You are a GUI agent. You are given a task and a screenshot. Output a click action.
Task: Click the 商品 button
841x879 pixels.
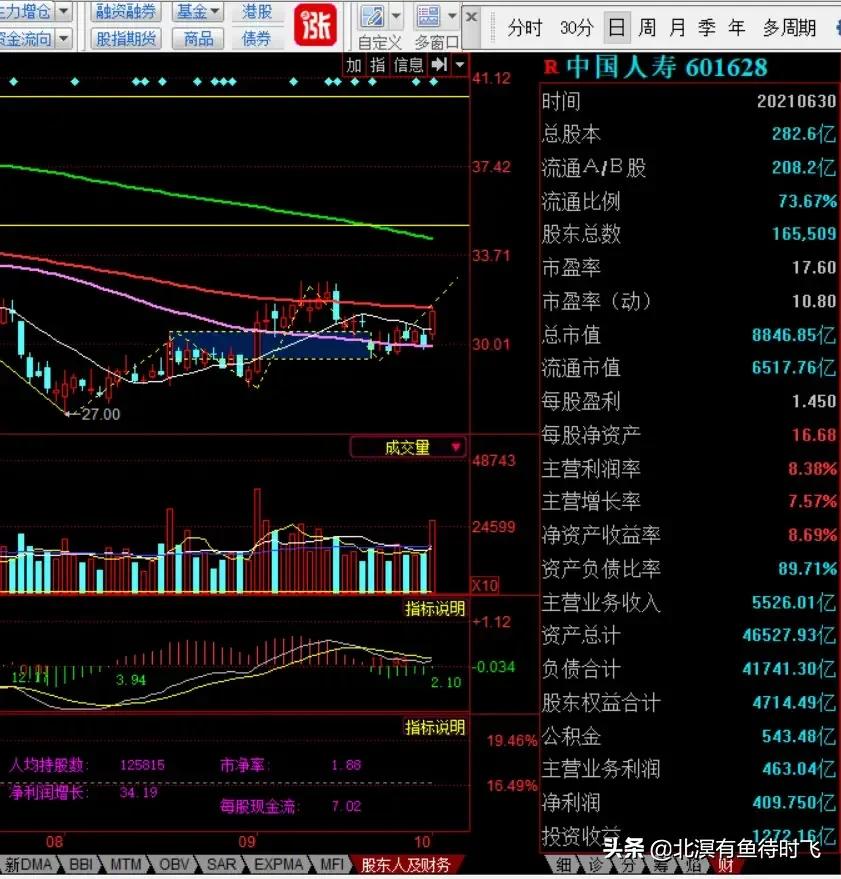pos(198,39)
